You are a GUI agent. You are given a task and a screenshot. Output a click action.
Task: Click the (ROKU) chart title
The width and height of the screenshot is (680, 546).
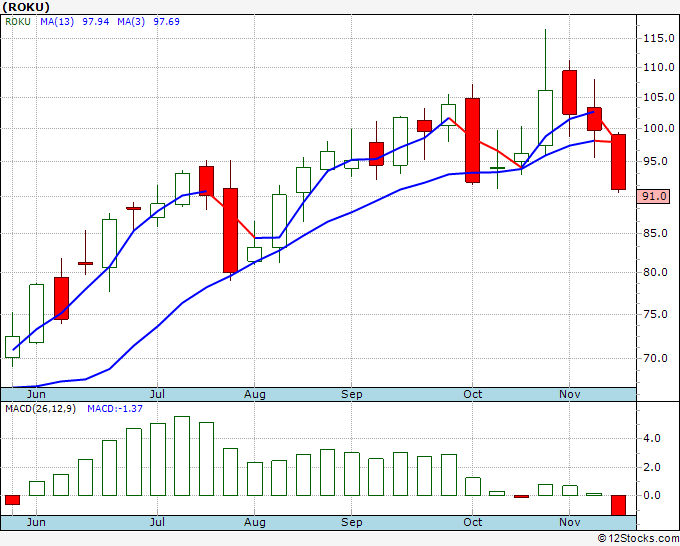coord(26,7)
